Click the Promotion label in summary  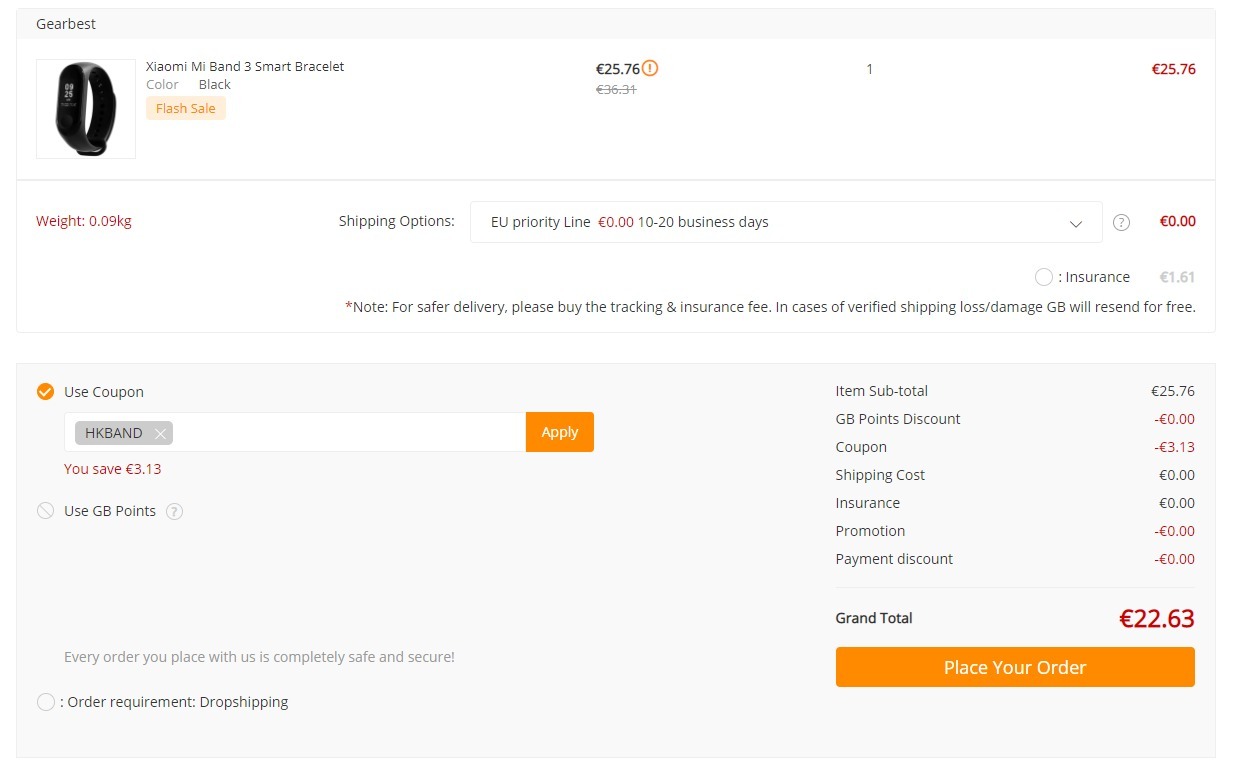870,531
